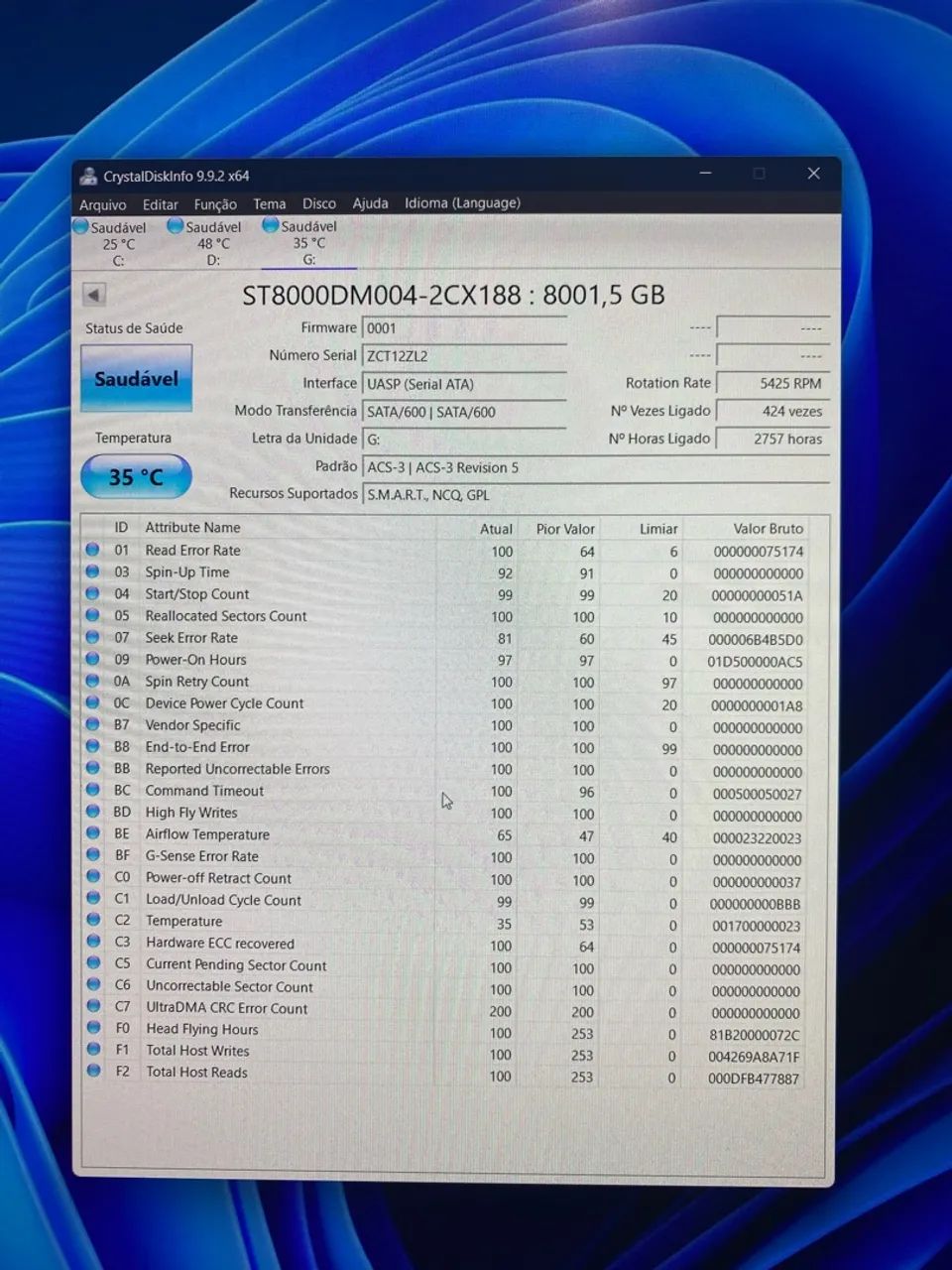
Task: Click the status dot for Start/Stop Count
Action: [x=93, y=593]
